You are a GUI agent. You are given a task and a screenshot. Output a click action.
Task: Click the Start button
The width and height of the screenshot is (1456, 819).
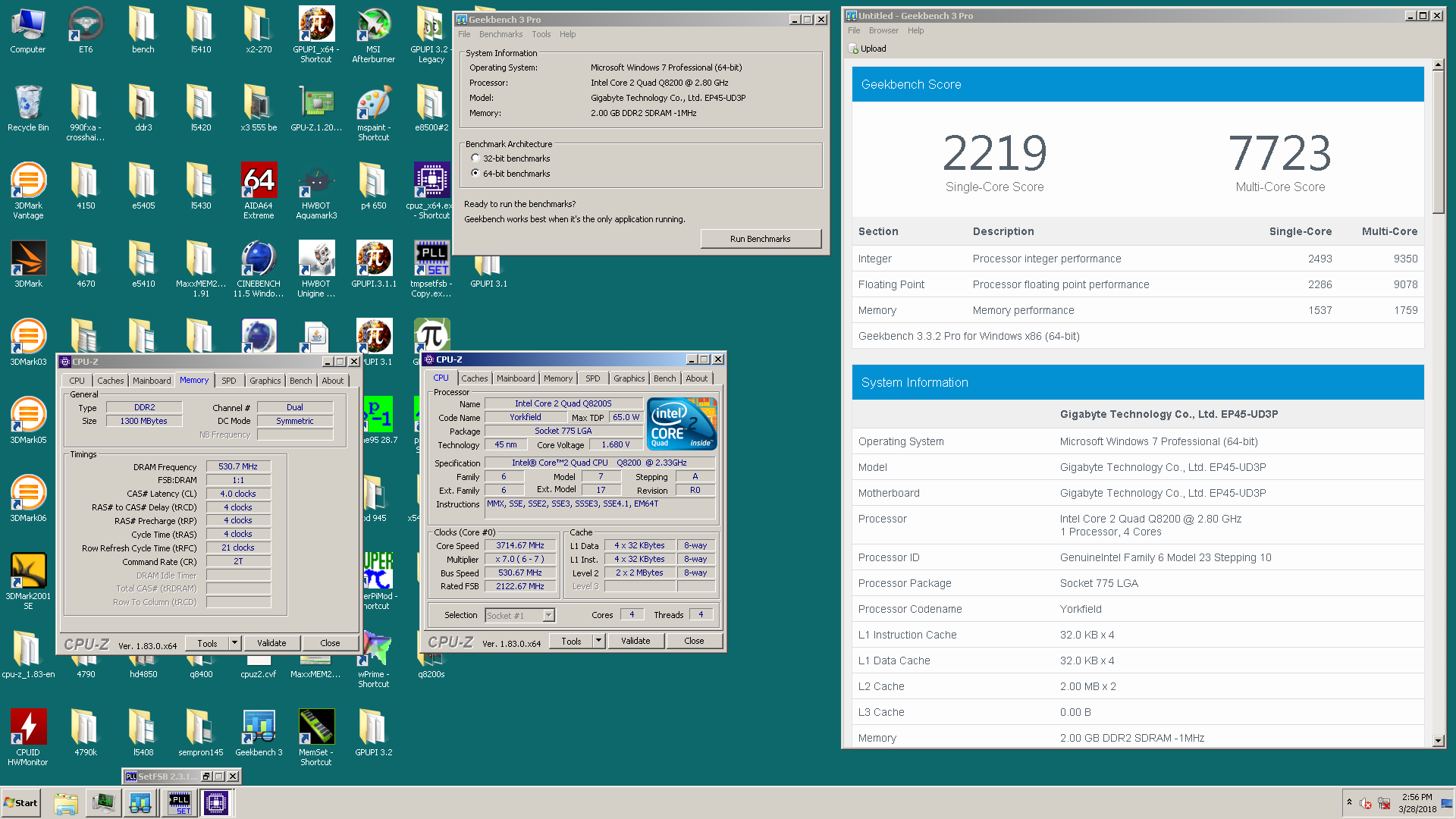(x=21, y=803)
